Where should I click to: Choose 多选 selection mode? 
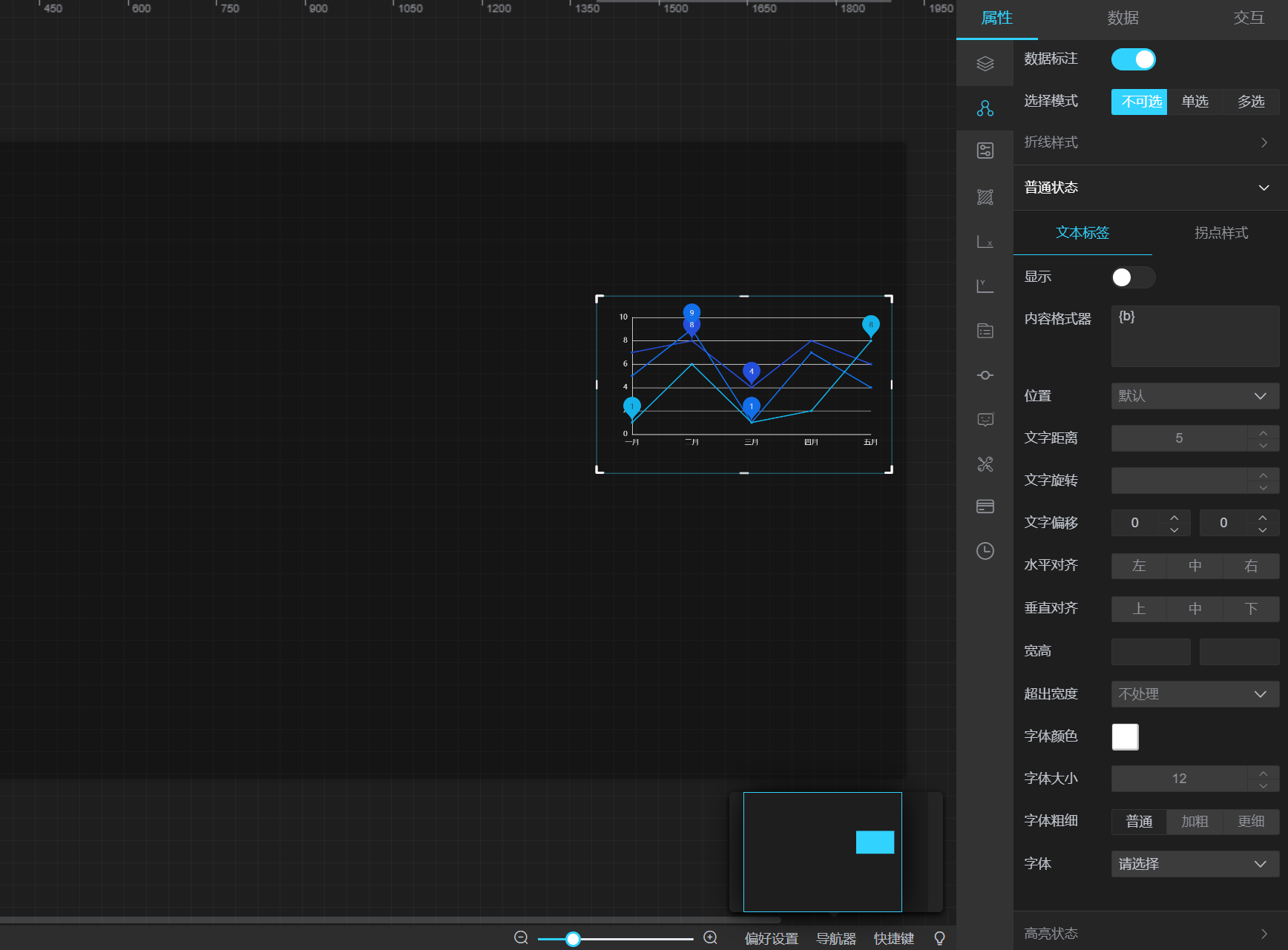tap(1251, 102)
